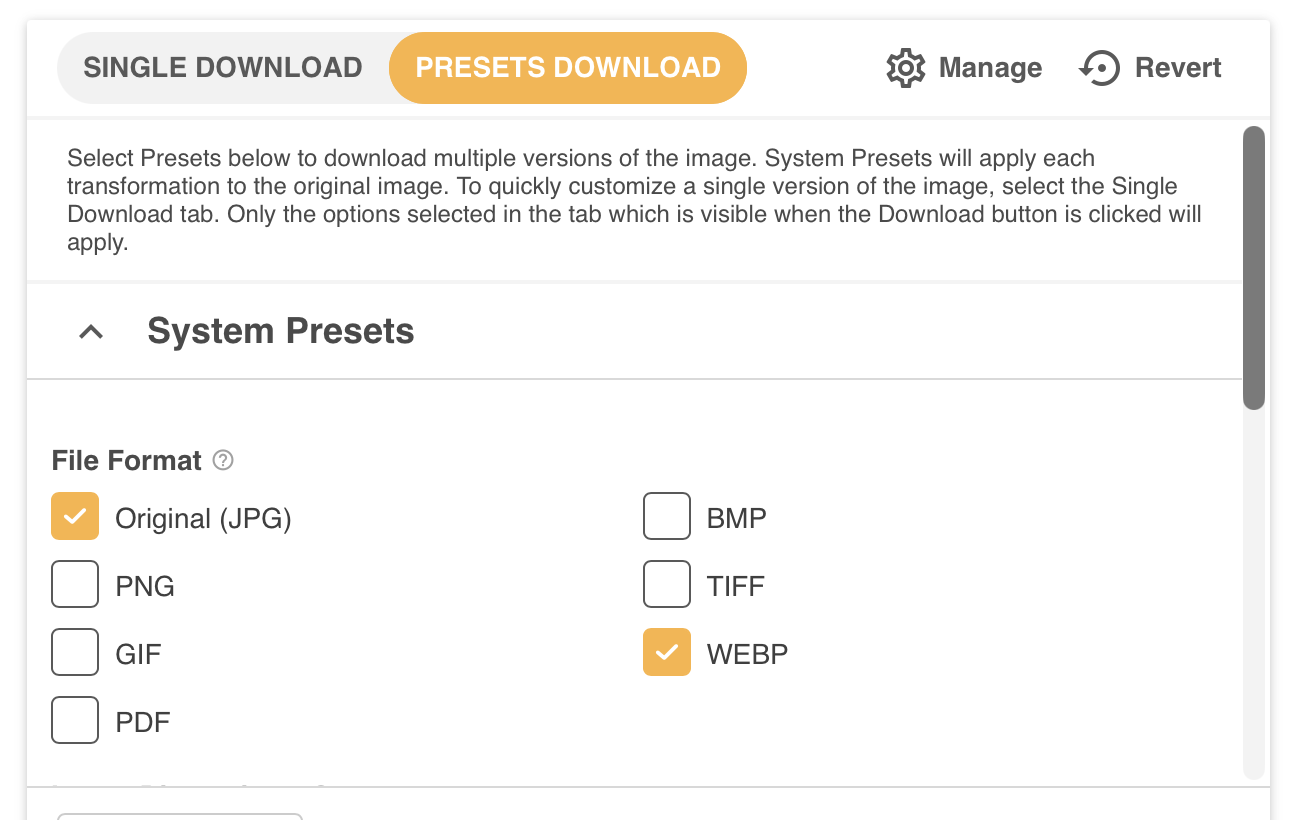Switch to the Single Download tab
1310x820 pixels.
(223, 68)
